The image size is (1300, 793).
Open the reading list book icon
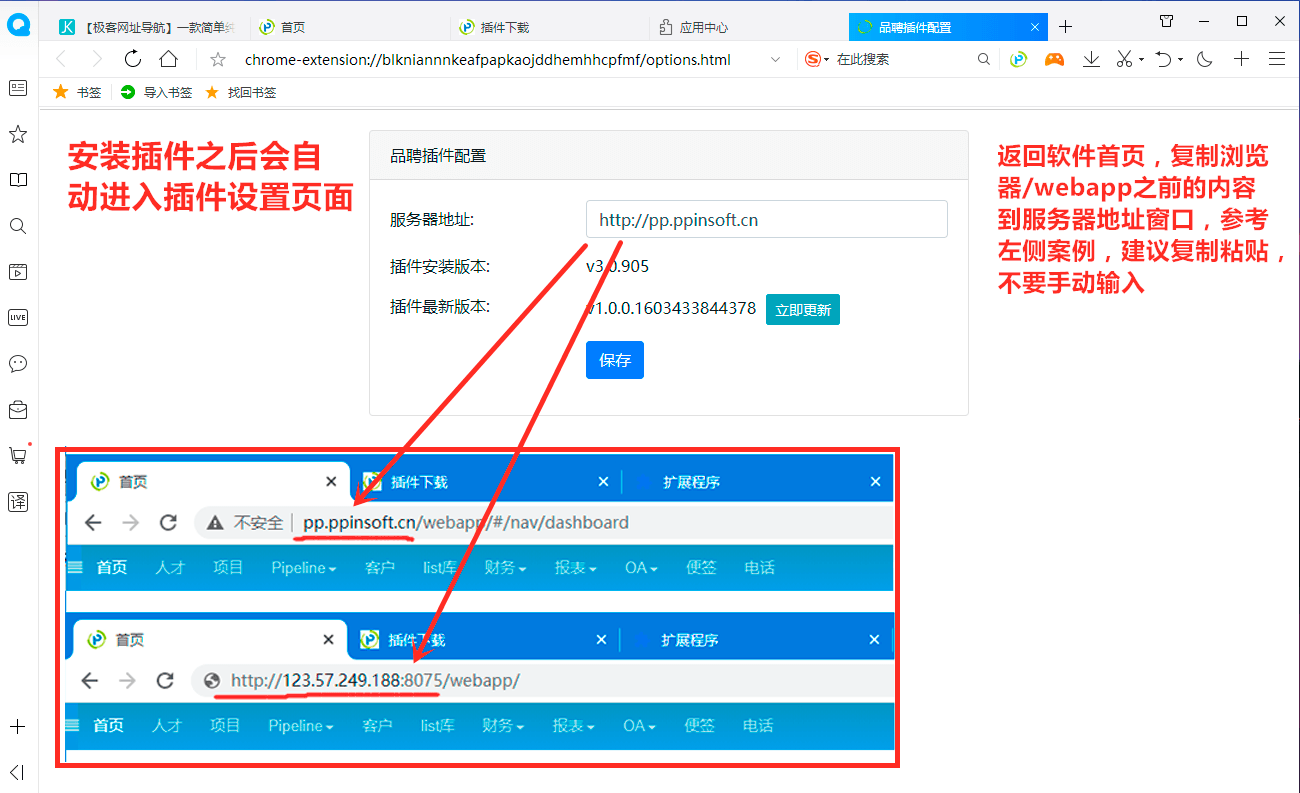17,180
